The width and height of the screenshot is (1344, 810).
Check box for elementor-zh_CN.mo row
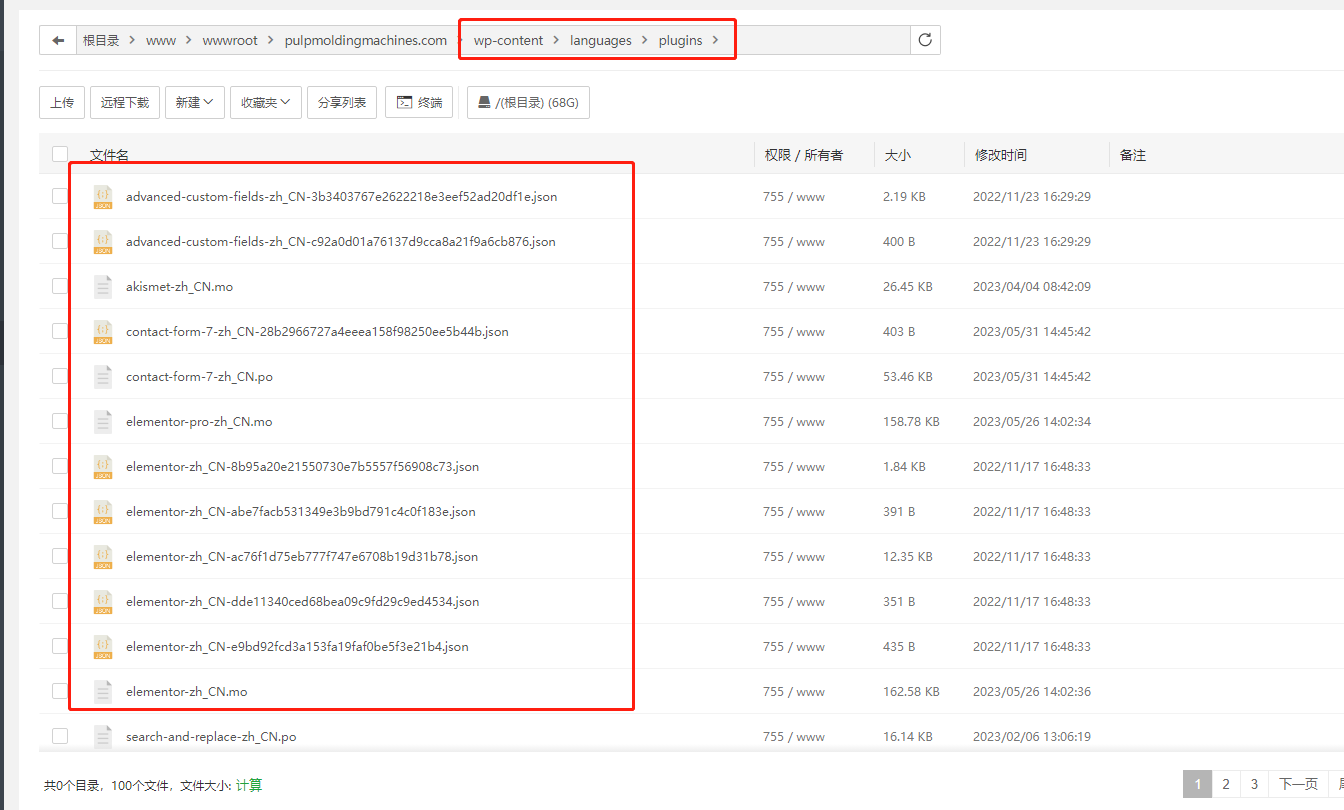pyautogui.click(x=60, y=691)
